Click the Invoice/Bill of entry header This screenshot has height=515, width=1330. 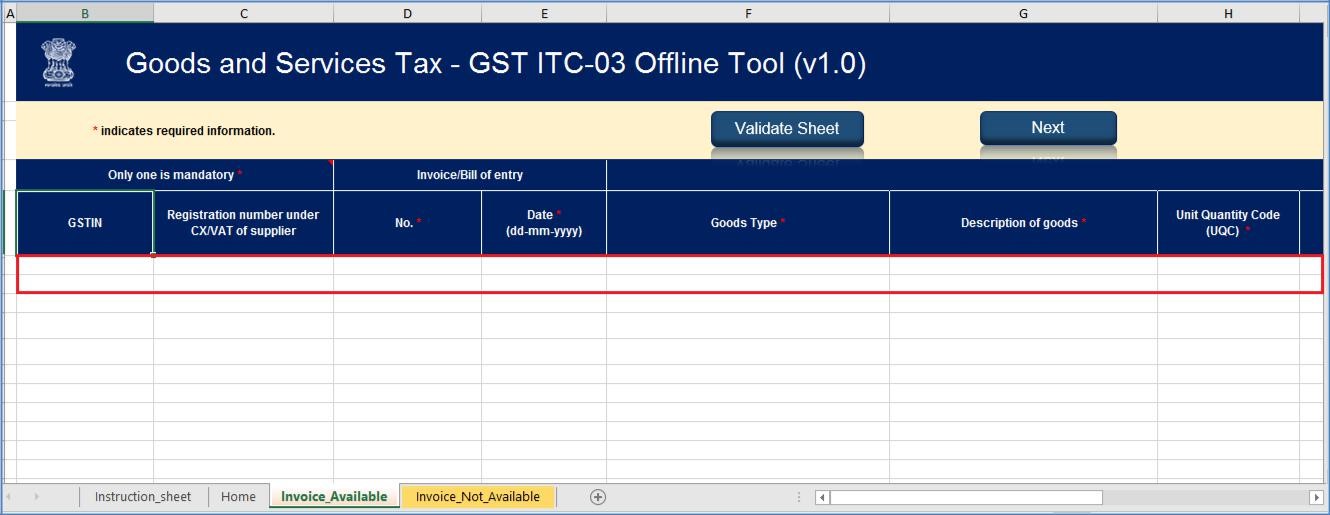click(470, 175)
